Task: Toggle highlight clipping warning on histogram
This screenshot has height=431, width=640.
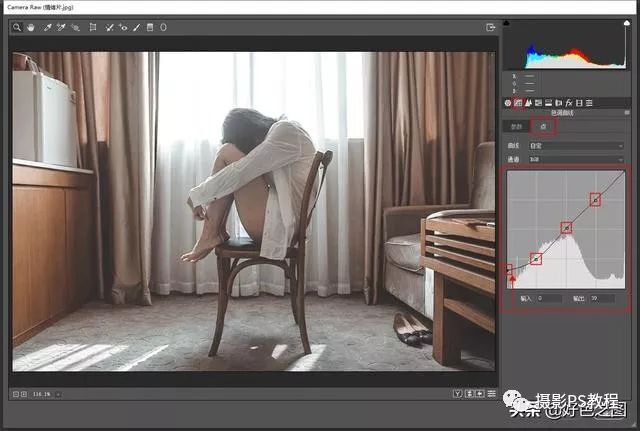Action: [628, 22]
